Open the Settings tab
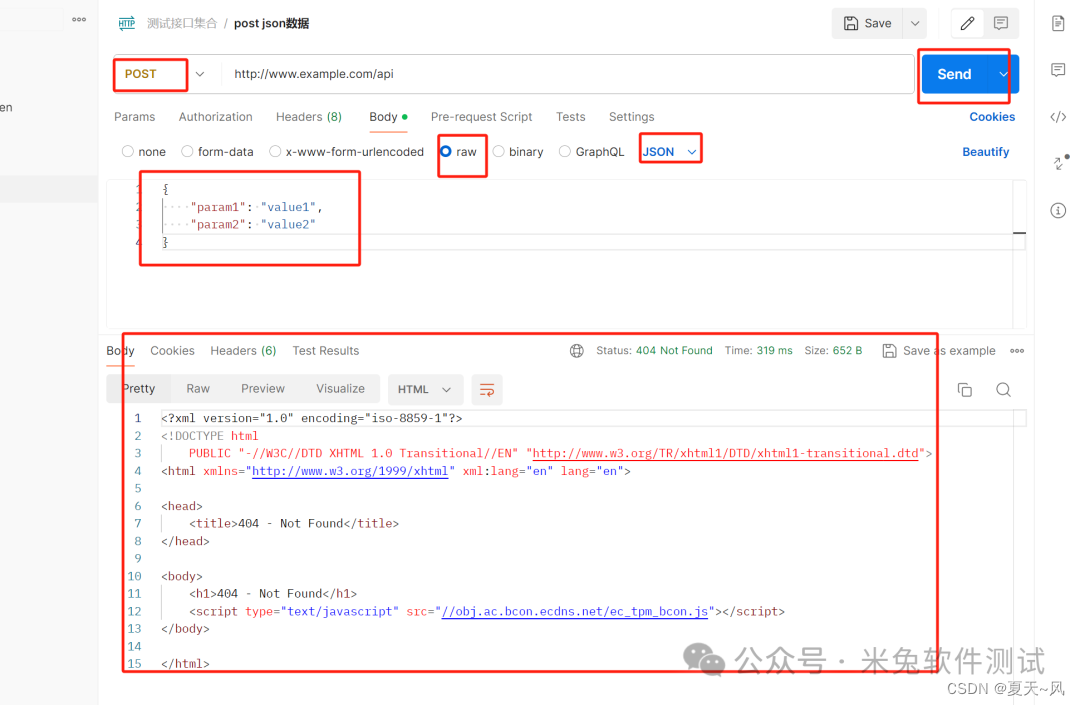Image resolution: width=1080 pixels, height=705 pixels. point(632,117)
